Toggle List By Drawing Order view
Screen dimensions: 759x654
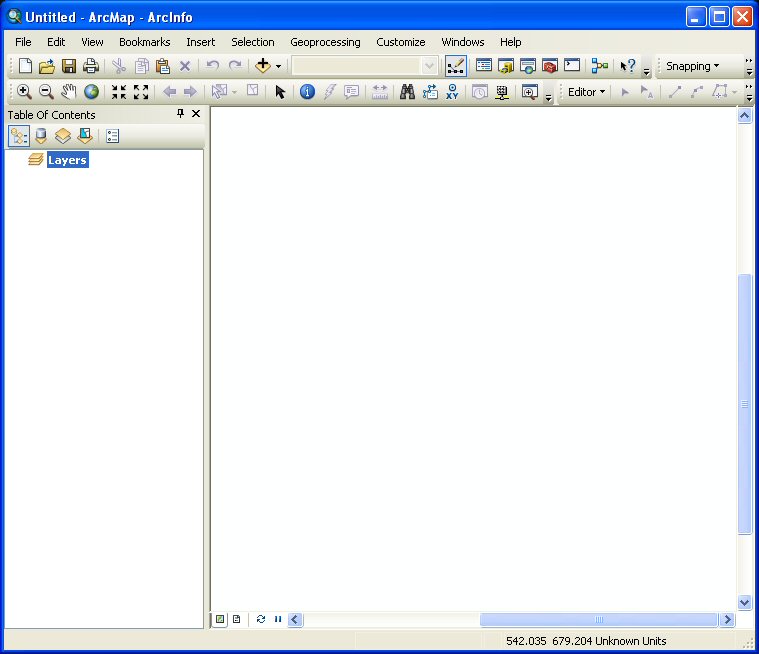(19, 136)
